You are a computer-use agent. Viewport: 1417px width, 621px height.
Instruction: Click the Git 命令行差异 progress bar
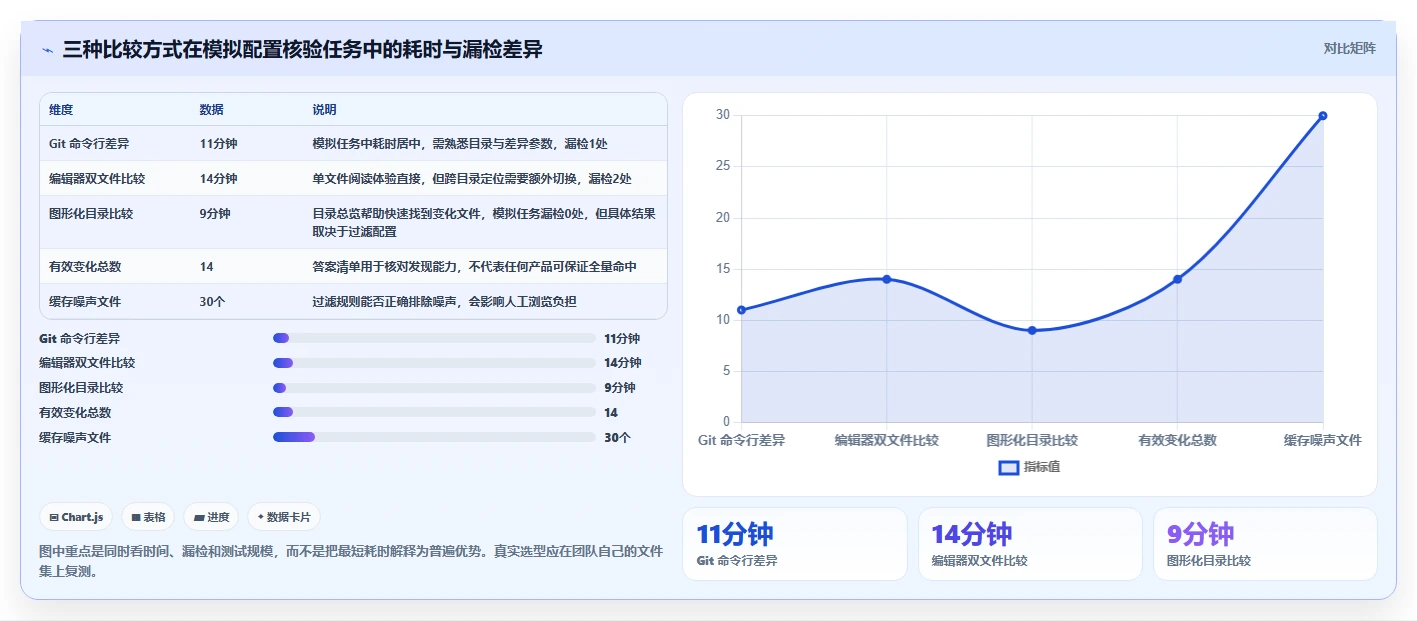[x=434, y=338]
